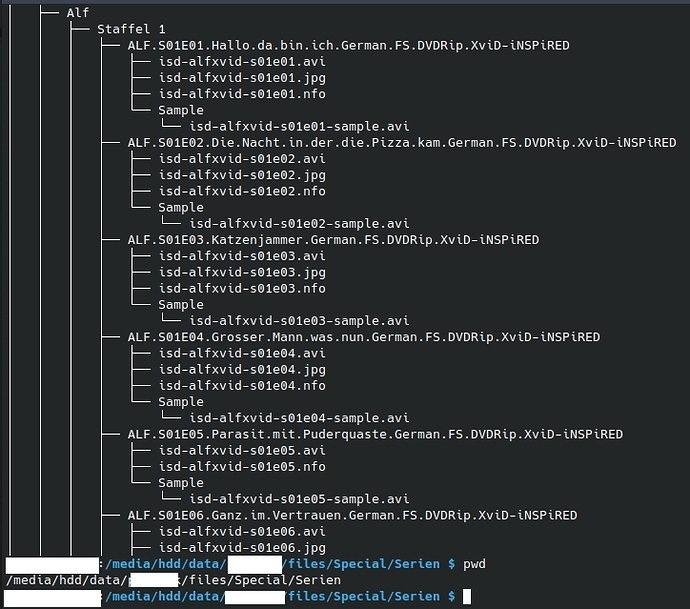Select isd-alfxvid-s01e05.nfo file
The height and width of the screenshot is (609, 690).
(242, 466)
